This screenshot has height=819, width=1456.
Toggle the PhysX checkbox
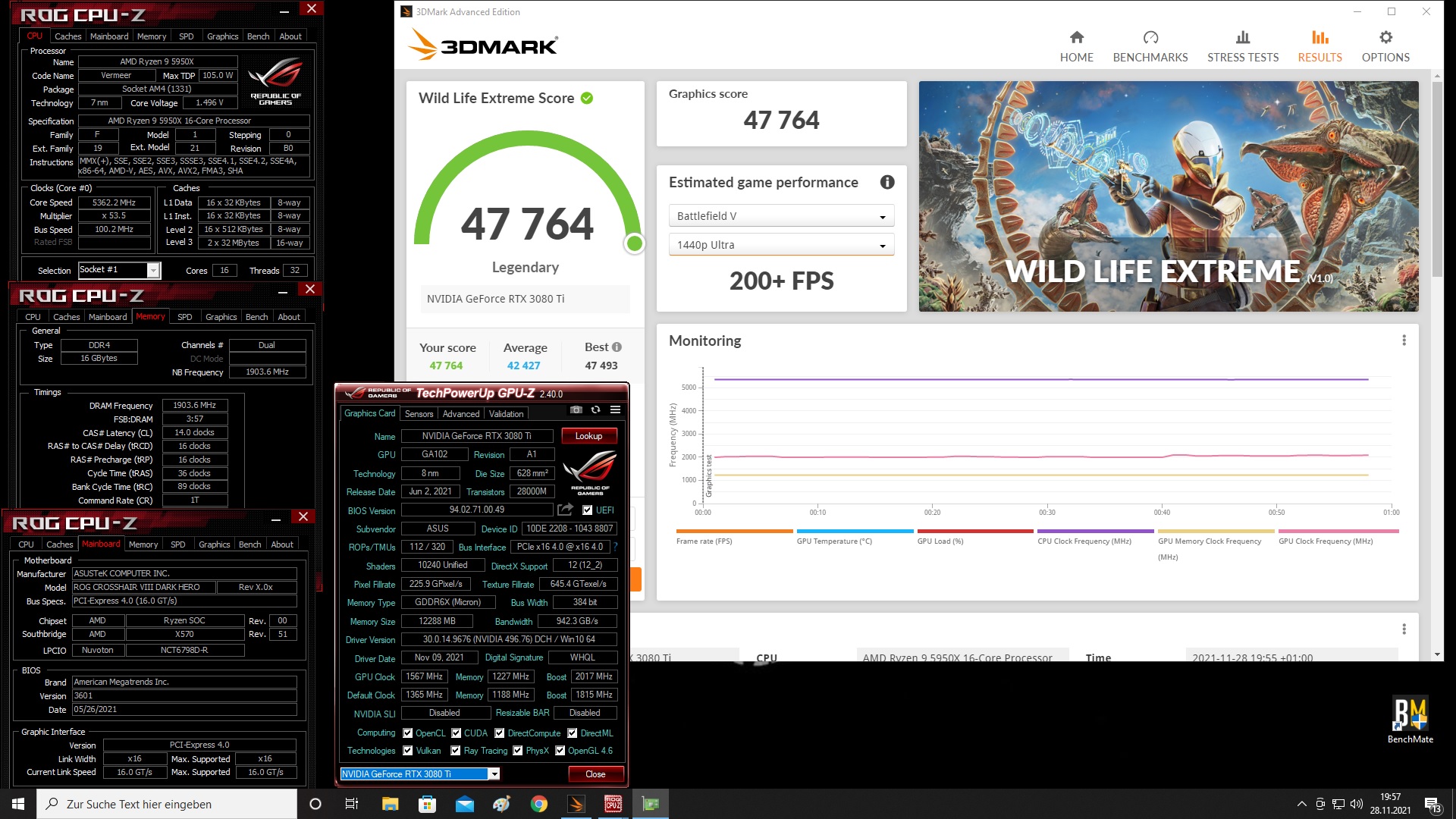[x=517, y=750]
